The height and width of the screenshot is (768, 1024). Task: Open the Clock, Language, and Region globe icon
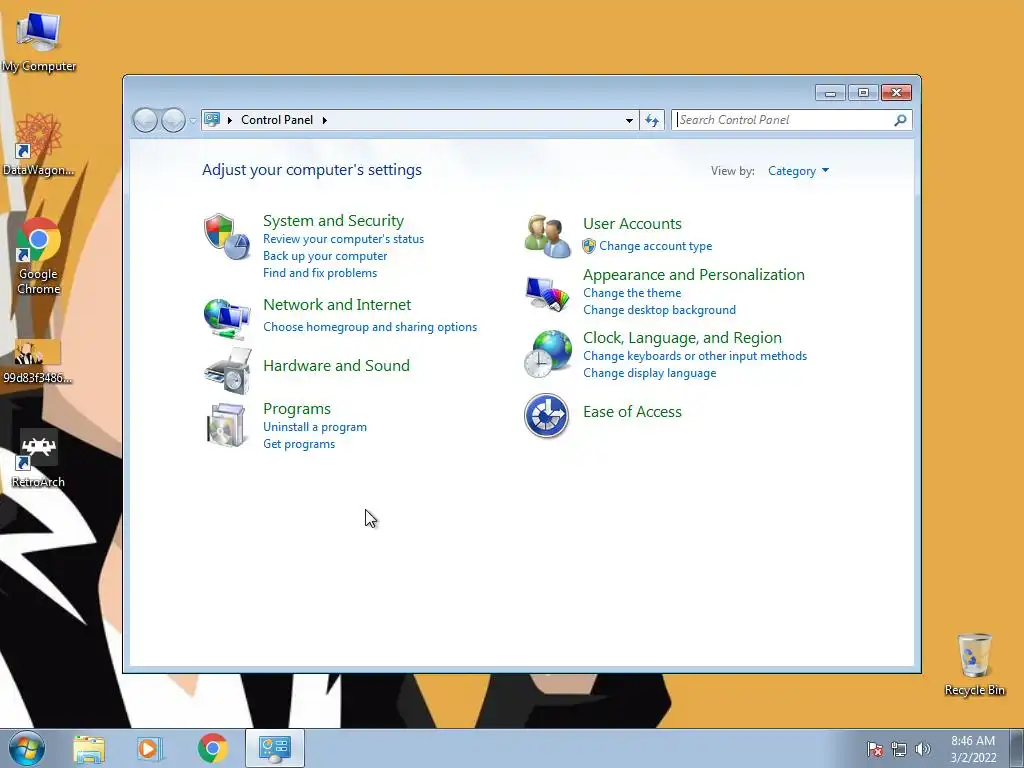(x=547, y=353)
